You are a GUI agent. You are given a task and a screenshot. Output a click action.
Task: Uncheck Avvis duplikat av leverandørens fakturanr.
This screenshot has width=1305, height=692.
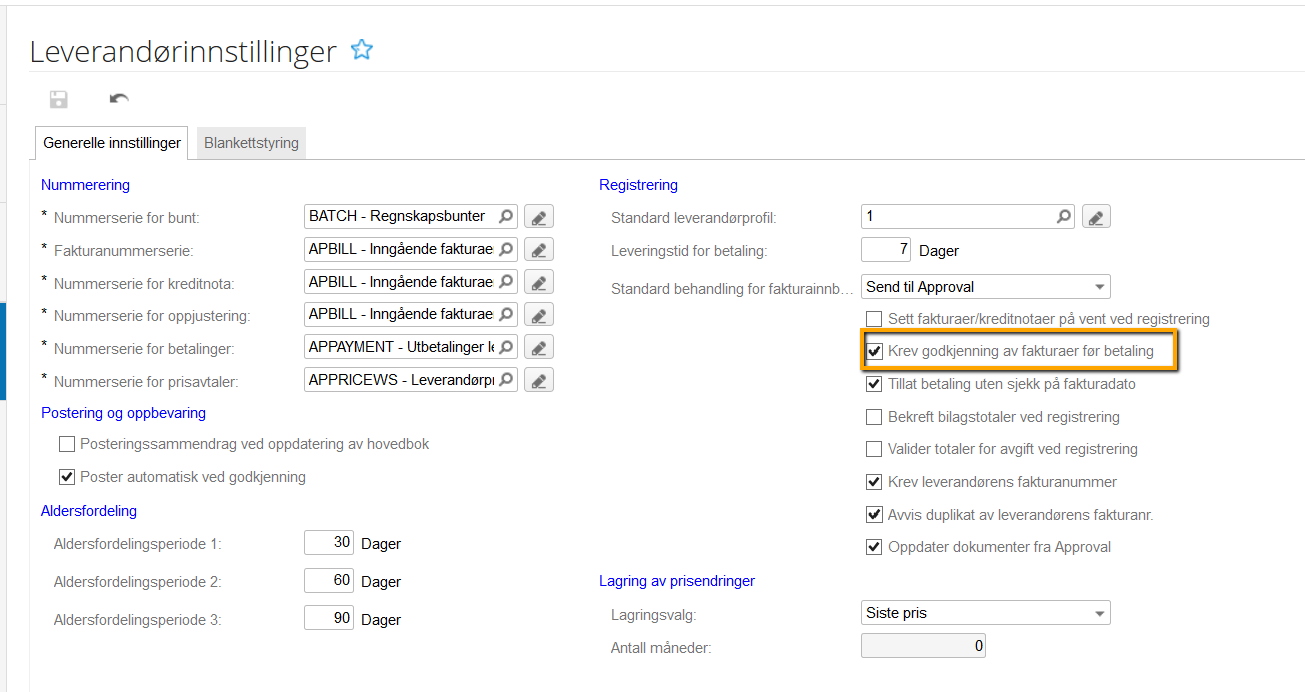875,515
